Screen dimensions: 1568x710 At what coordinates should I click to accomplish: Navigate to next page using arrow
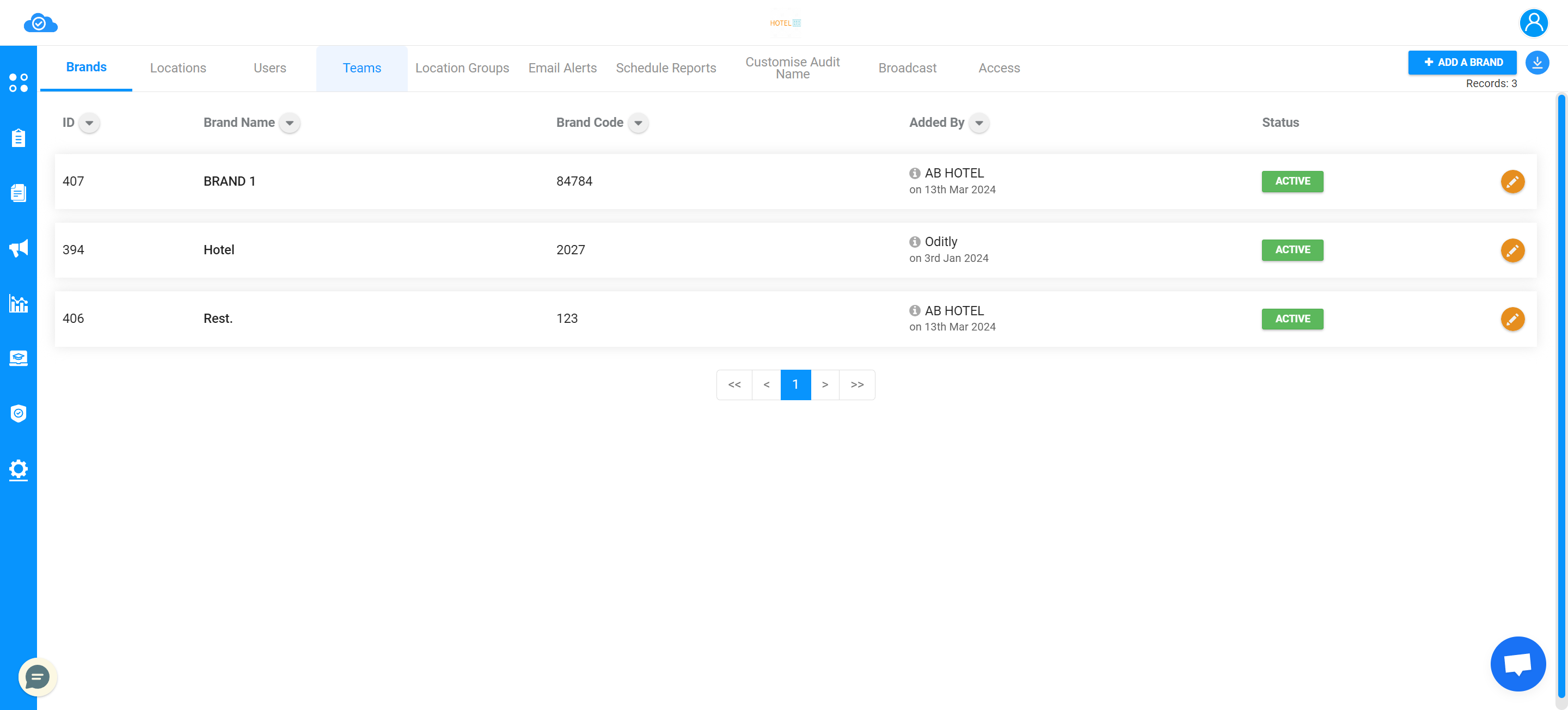825,384
